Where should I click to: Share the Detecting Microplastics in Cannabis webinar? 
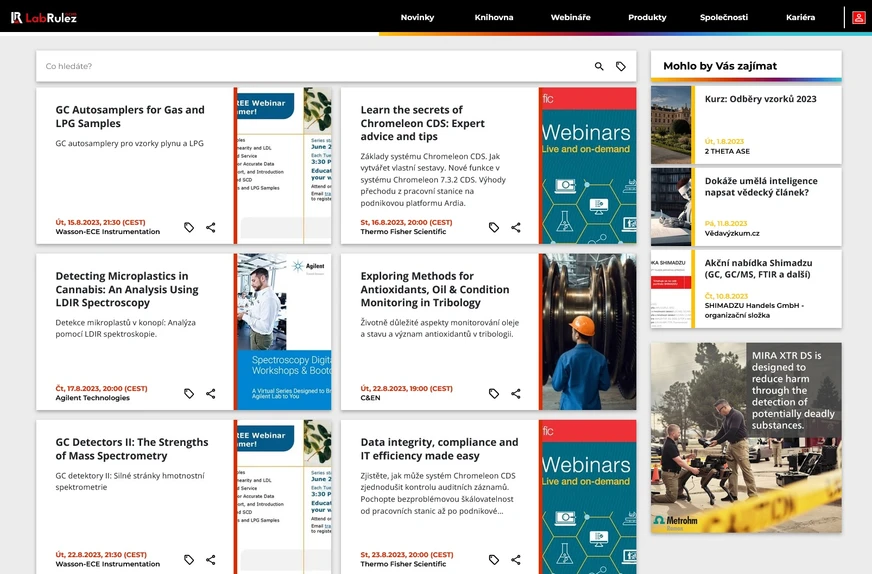click(x=211, y=393)
